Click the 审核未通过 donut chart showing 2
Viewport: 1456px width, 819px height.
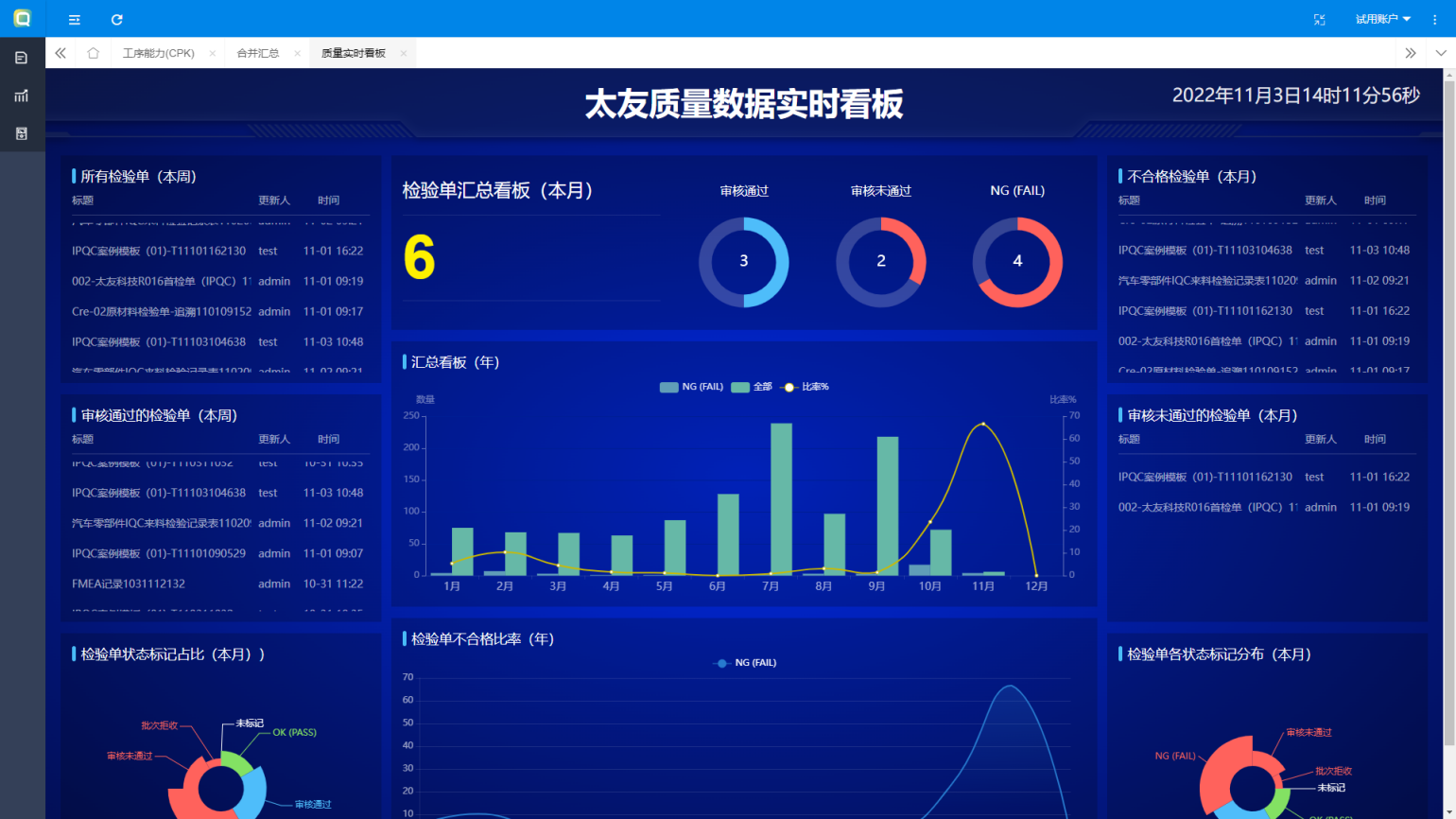pos(881,262)
